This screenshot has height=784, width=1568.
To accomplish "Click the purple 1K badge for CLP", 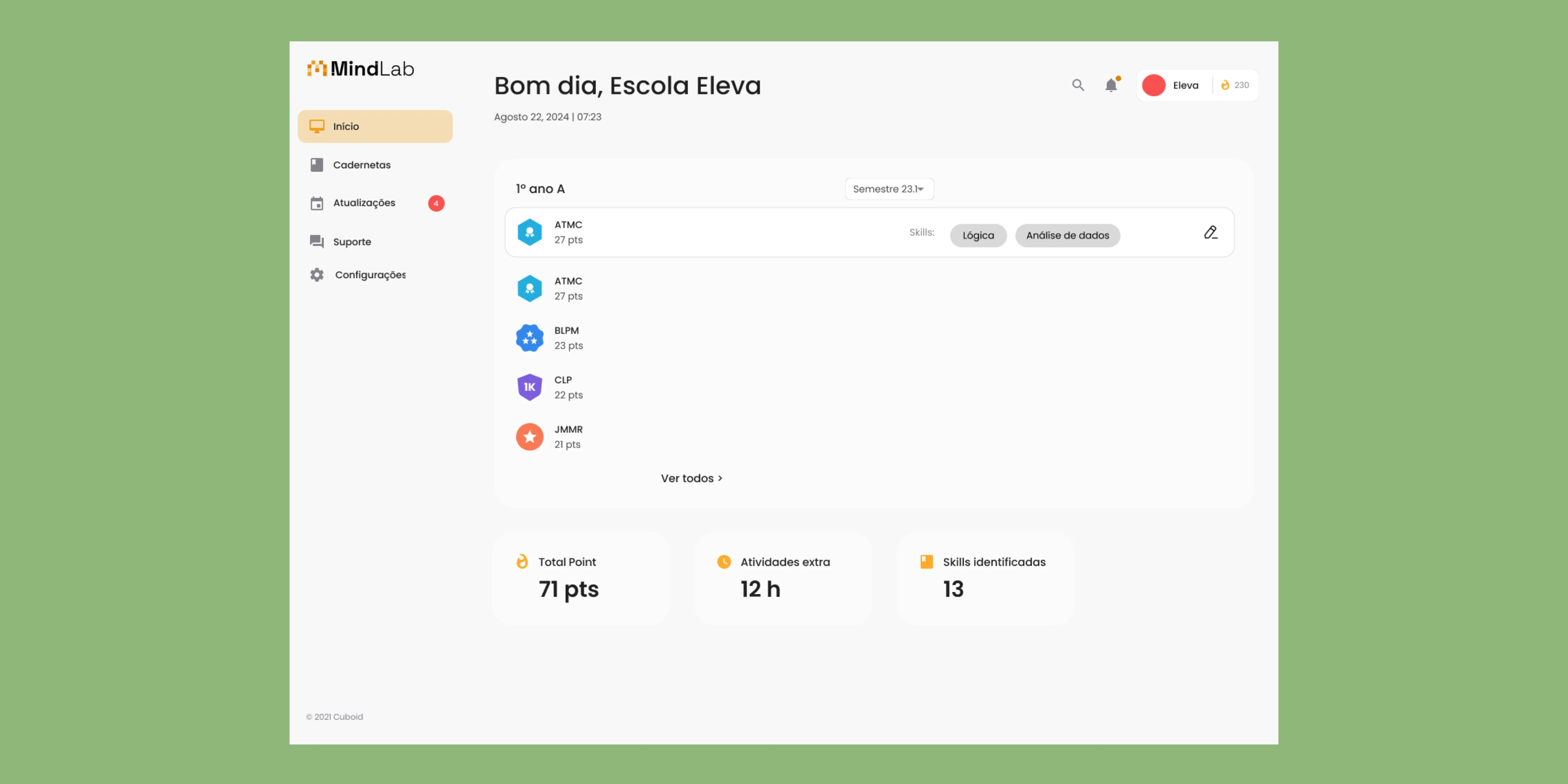I will (529, 387).
